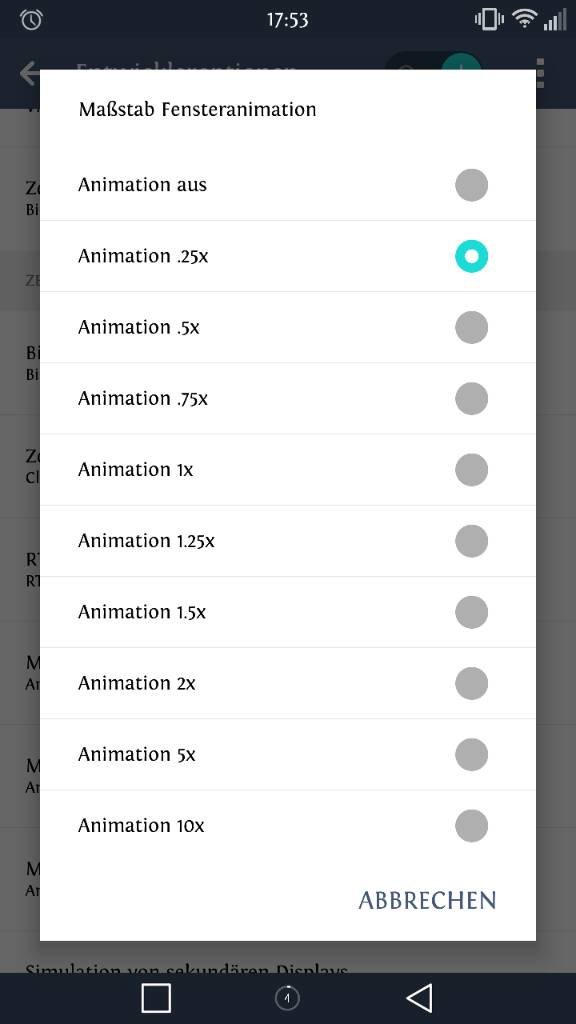The image size is (576, 1024).
Task: Select the Animation aus radio button
Action: (x=472, y=185)
